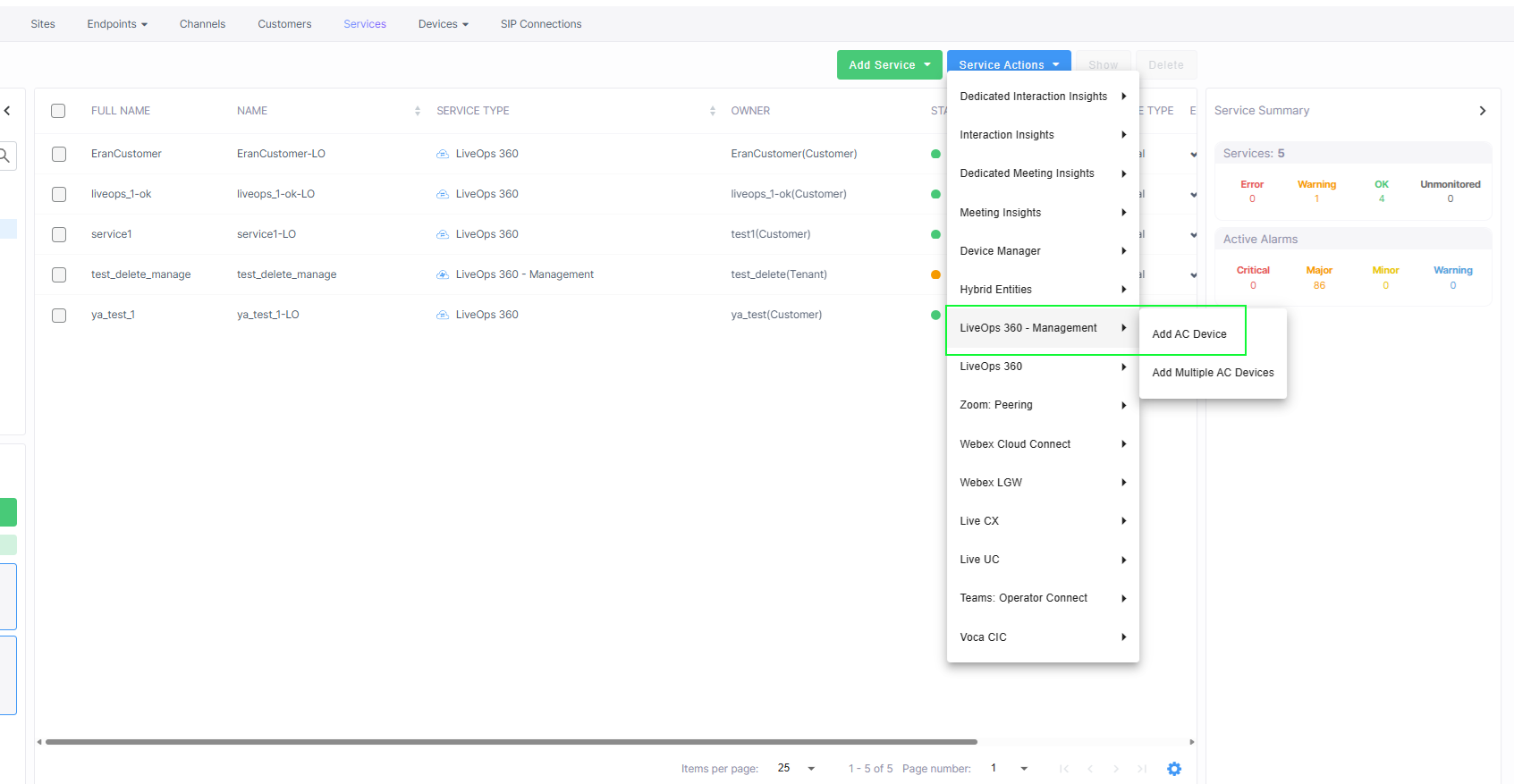Expand the Device Manager submenu
Screen dimensions: 1514x784
tap(1043, 251)
